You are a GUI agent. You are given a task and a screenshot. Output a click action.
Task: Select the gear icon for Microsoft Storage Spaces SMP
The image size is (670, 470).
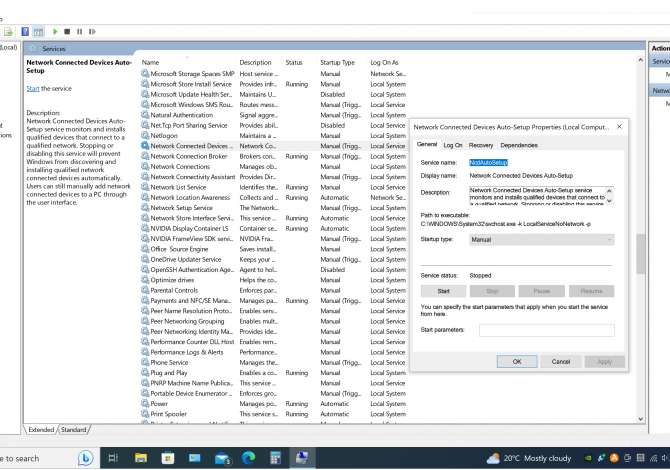click(145, 73)
